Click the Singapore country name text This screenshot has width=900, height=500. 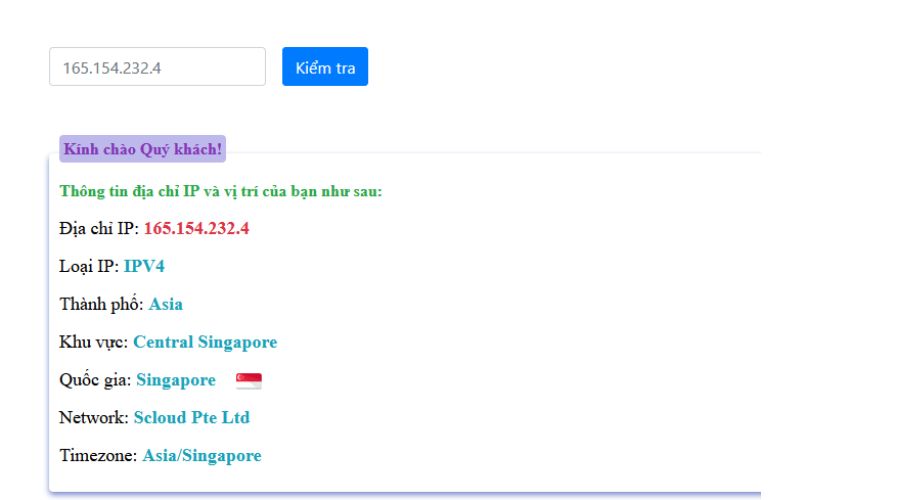pyautogui.click(x=176, y=380)
